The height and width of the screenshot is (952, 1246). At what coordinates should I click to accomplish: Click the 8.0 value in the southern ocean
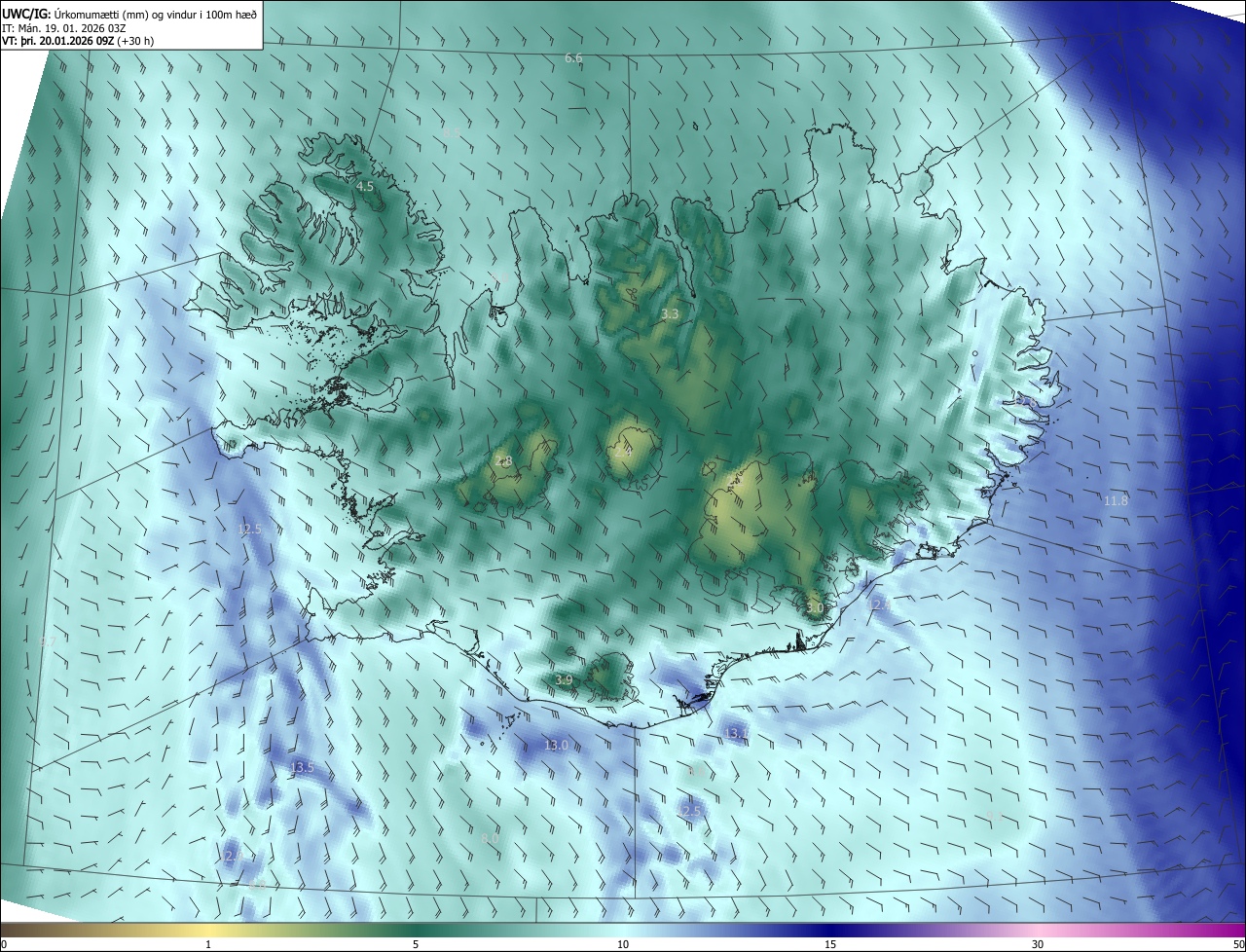[490, 838]
